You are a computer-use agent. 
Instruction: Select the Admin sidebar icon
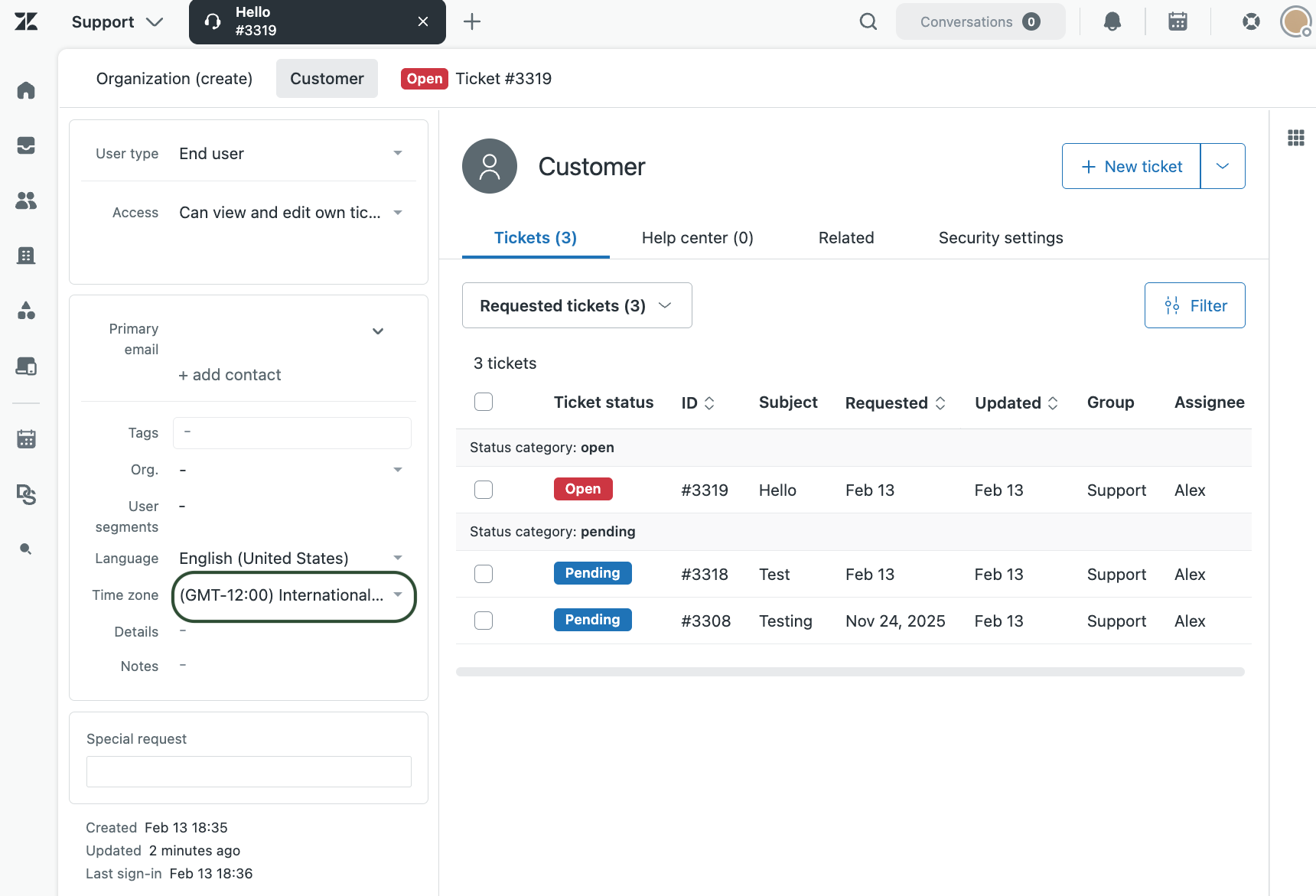[x=25, y=495]
